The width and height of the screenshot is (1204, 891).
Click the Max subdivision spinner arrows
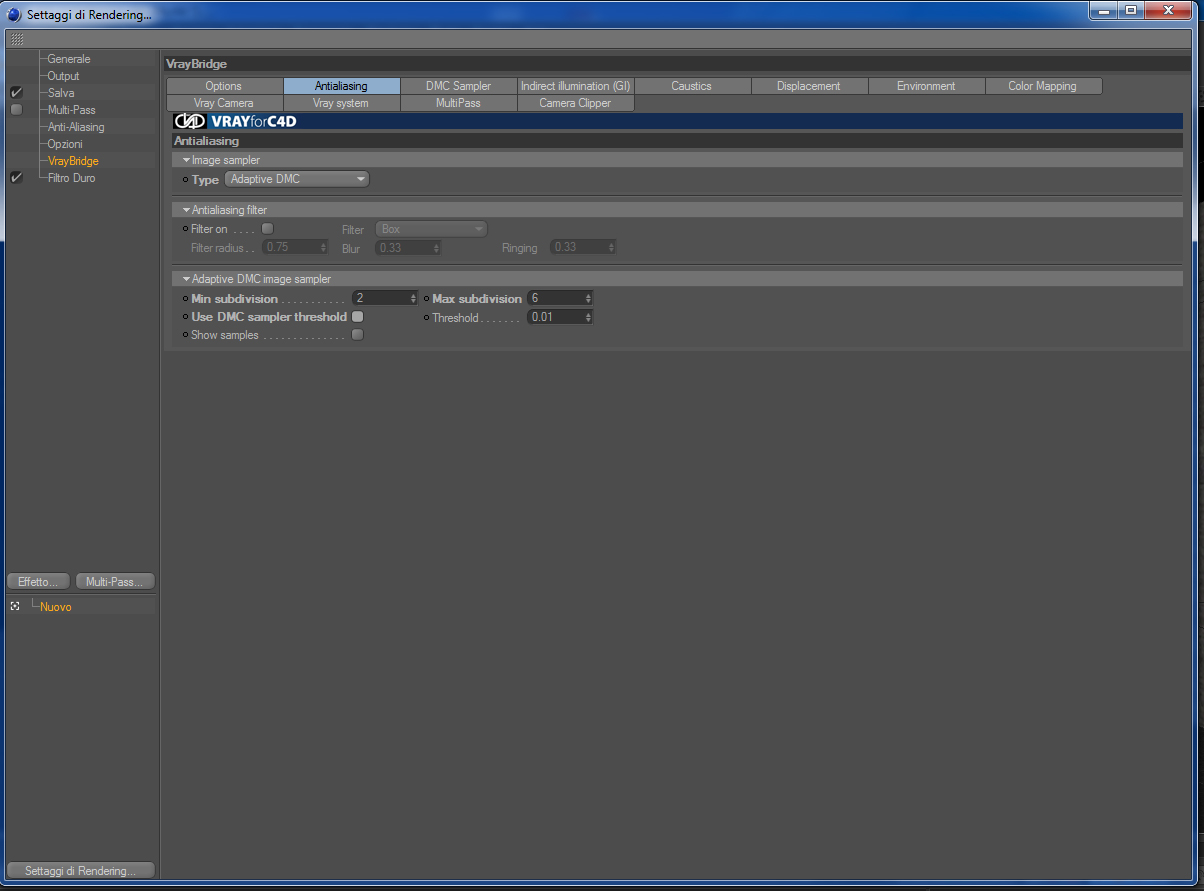(x=588, y=298)
